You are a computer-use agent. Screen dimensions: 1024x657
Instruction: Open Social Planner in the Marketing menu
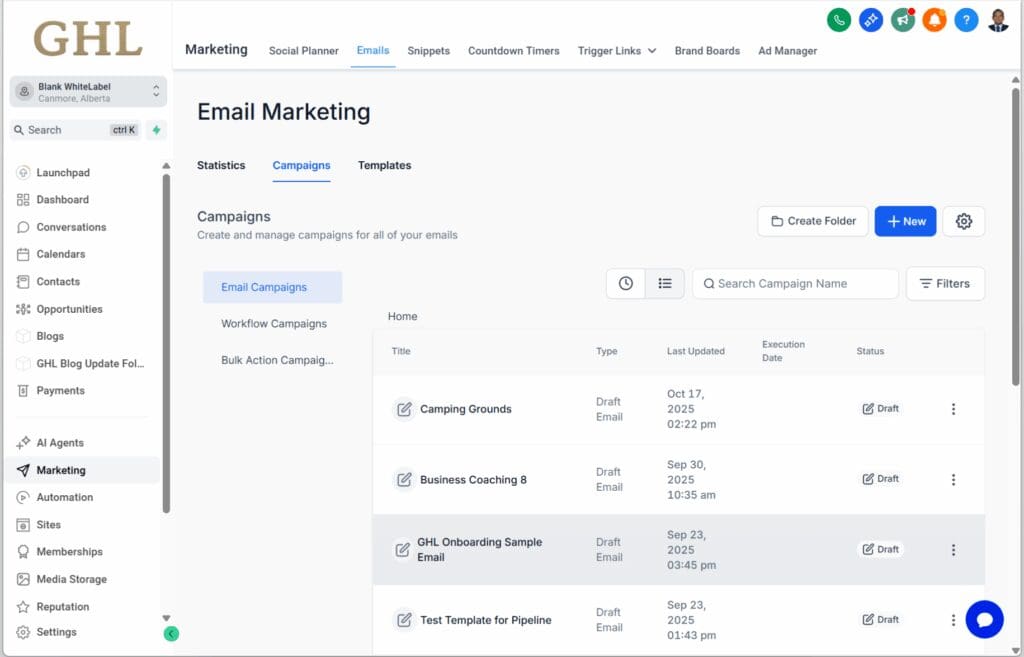(303, 51)
